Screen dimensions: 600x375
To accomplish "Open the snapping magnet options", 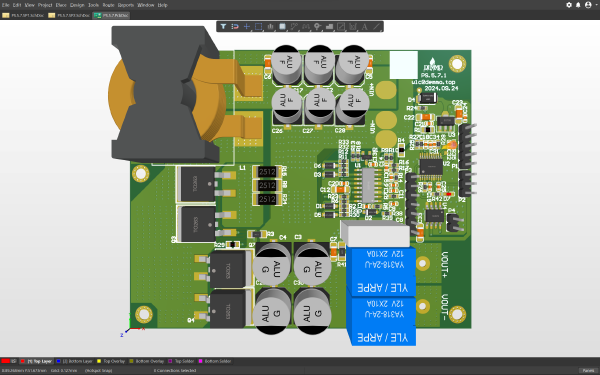I will click(x=235, y=26).
